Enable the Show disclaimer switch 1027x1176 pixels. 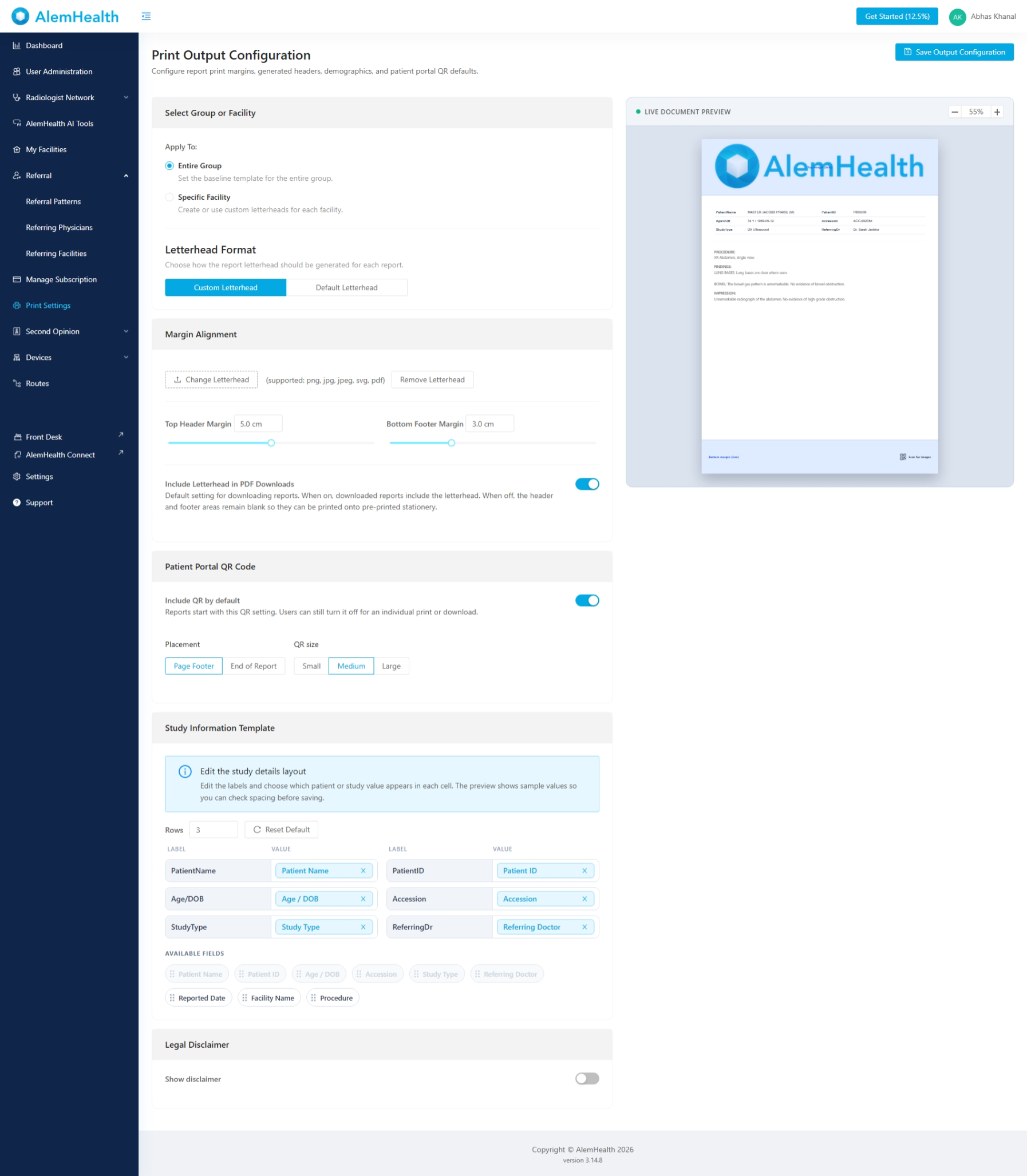[587, 1079]
